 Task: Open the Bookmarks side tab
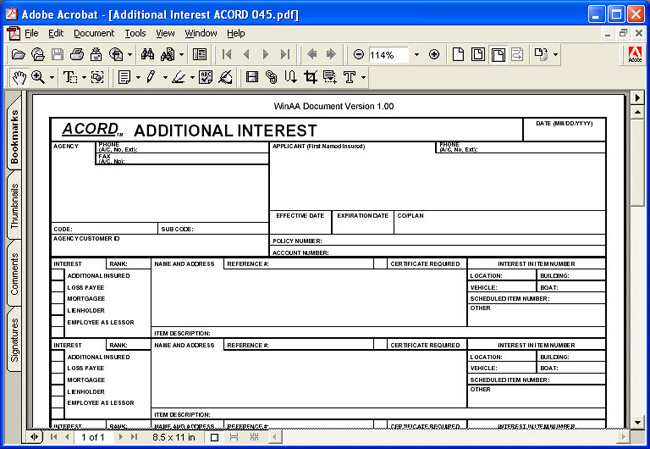[15, 136]
